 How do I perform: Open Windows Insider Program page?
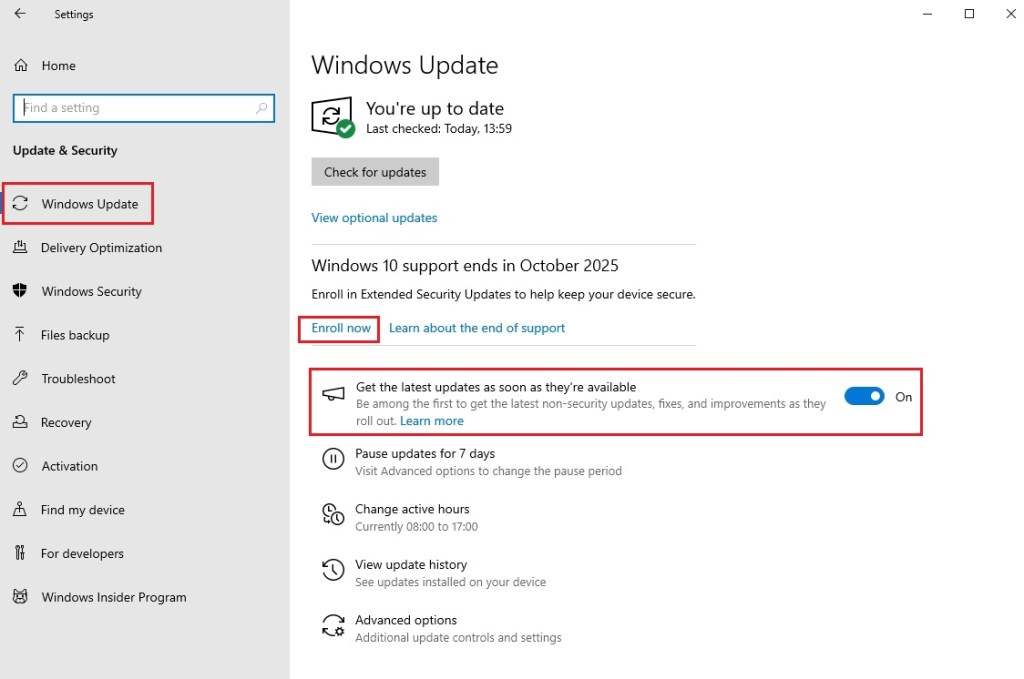pyautogui.click(x=113, y=597)
